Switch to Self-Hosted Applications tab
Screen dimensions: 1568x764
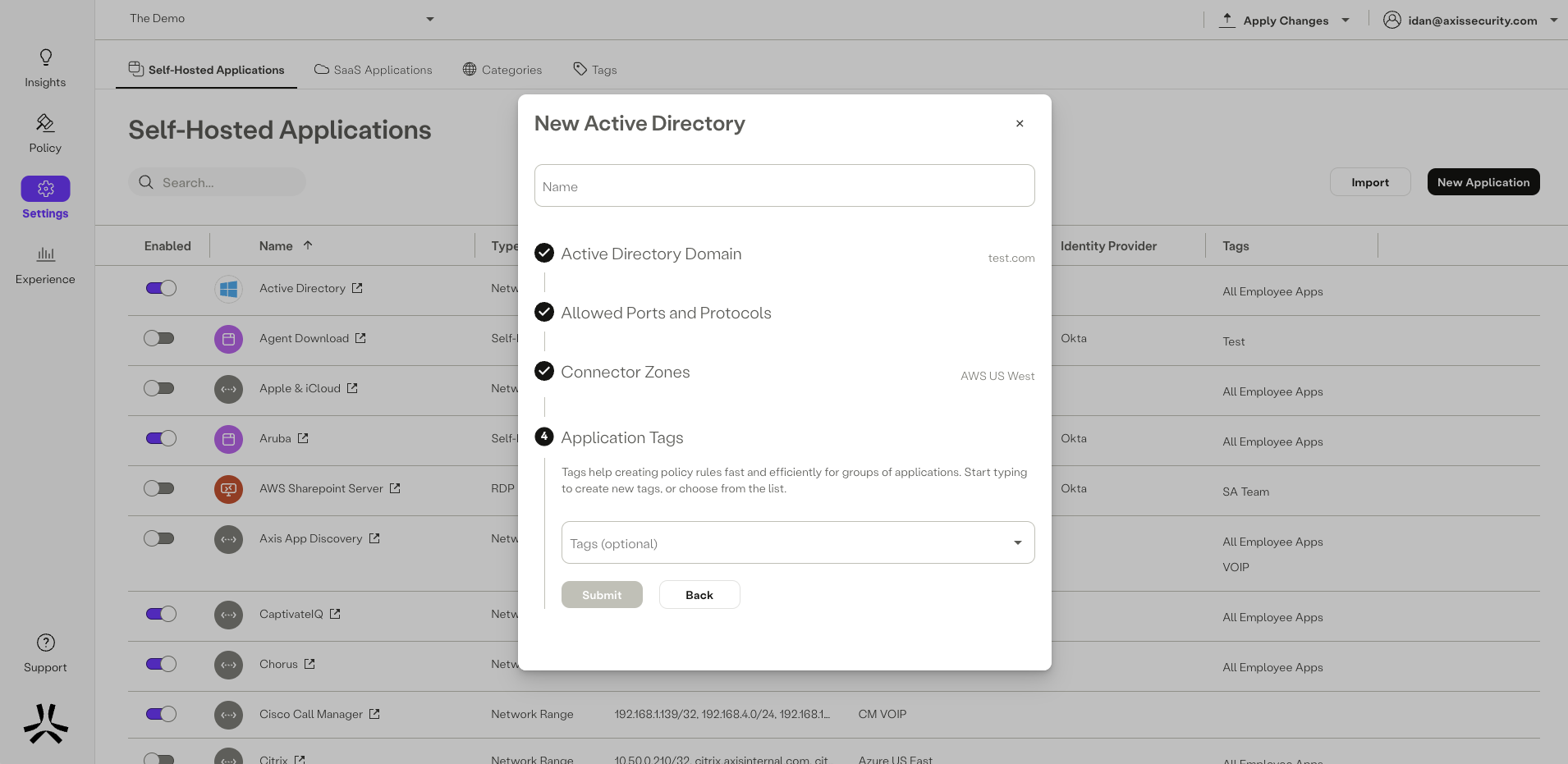(x=206, y=70)
